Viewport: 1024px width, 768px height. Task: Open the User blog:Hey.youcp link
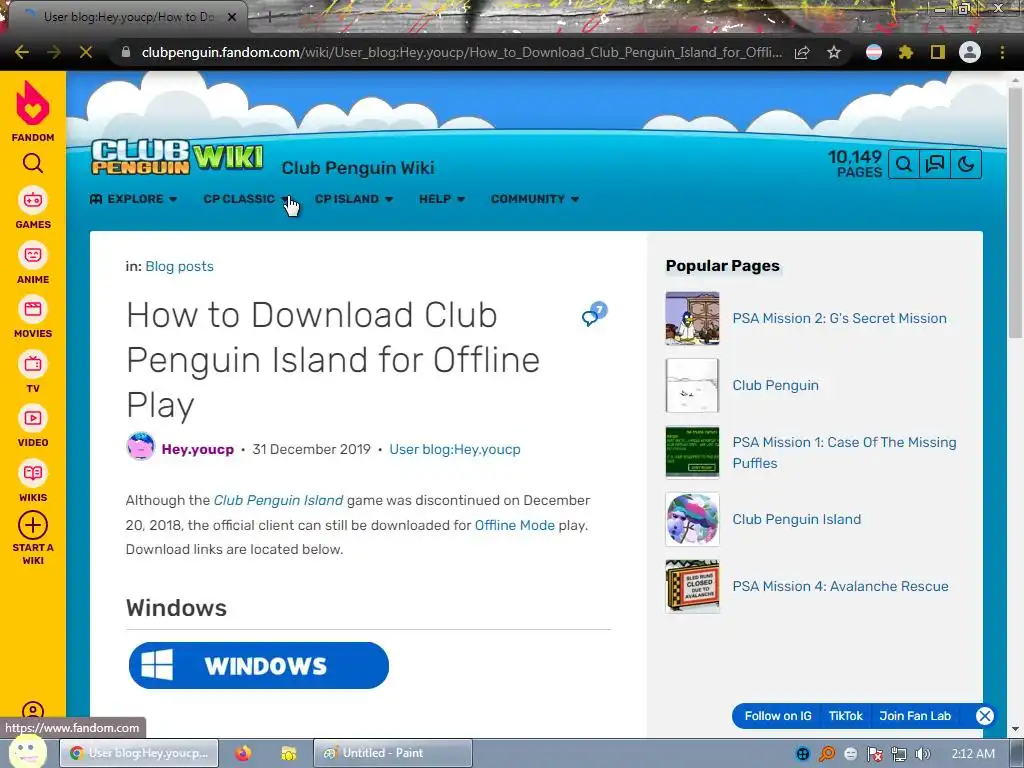(455, 449)
